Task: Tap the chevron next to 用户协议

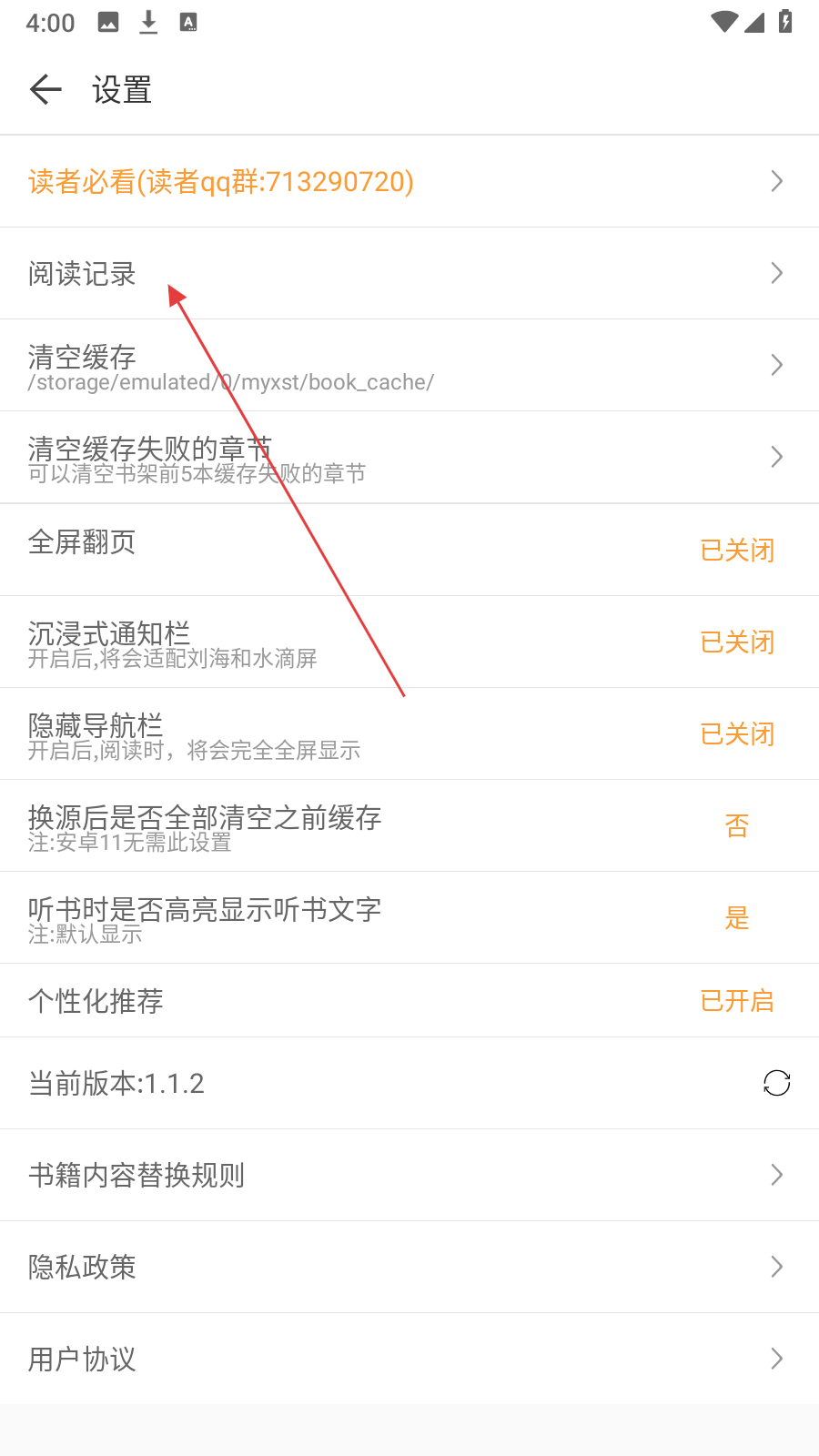Action: [776, 1358]
